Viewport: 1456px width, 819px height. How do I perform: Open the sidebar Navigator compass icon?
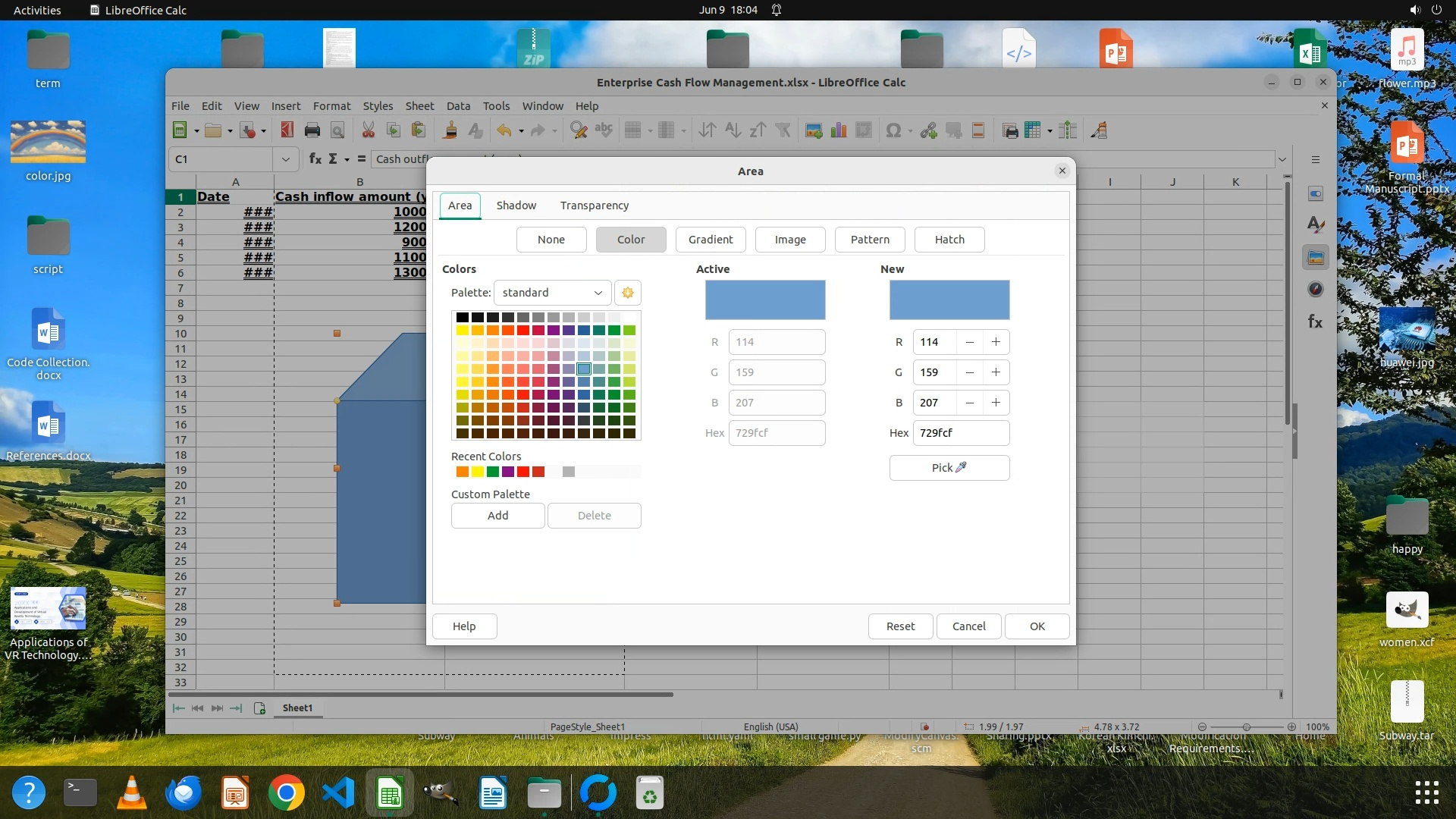[1315, 289]
